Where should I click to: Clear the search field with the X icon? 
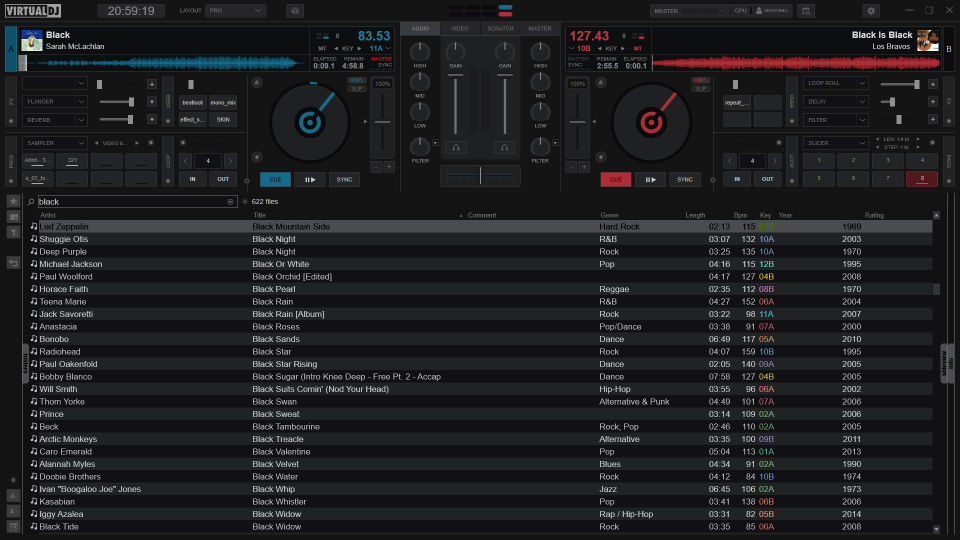click(230, 201)
